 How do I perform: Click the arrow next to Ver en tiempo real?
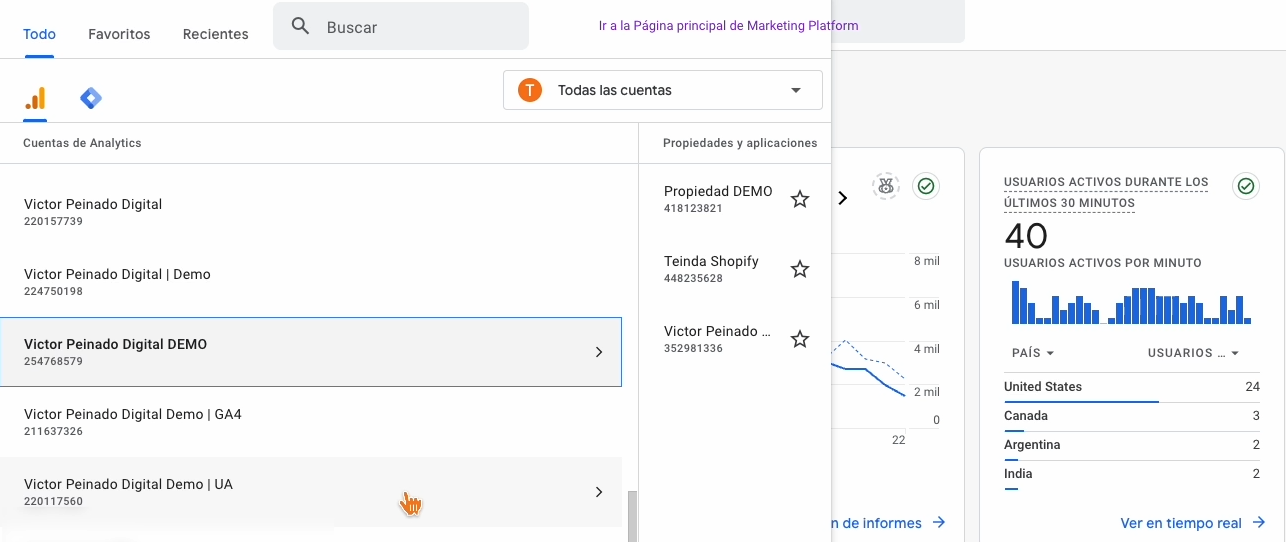click(1258, 523)
